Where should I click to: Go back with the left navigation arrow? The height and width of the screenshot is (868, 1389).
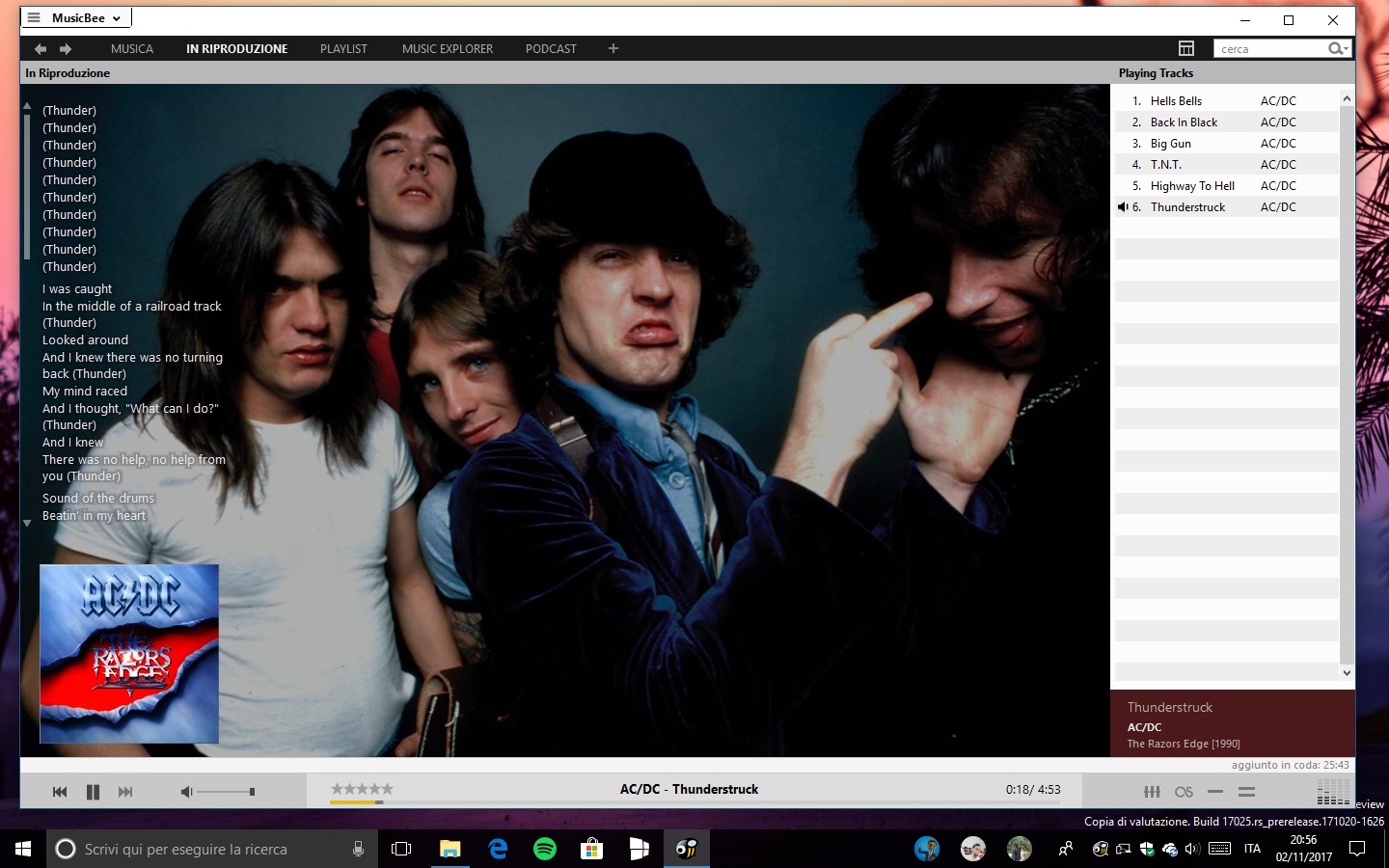(x=41, y=48)
